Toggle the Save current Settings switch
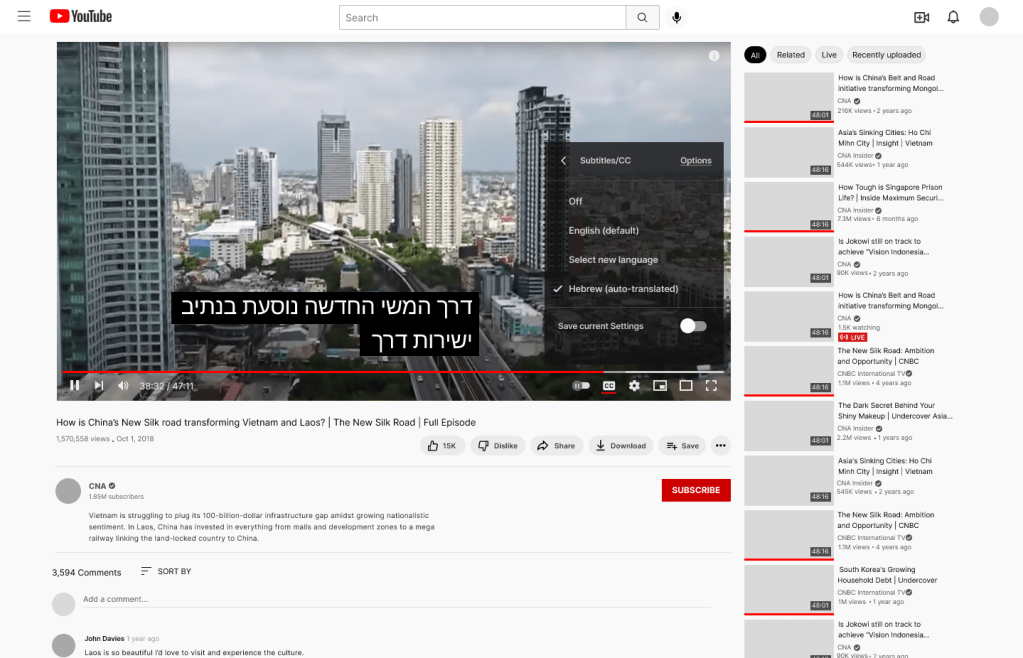This screenshot has width=1023, height=658. point(692,326)
